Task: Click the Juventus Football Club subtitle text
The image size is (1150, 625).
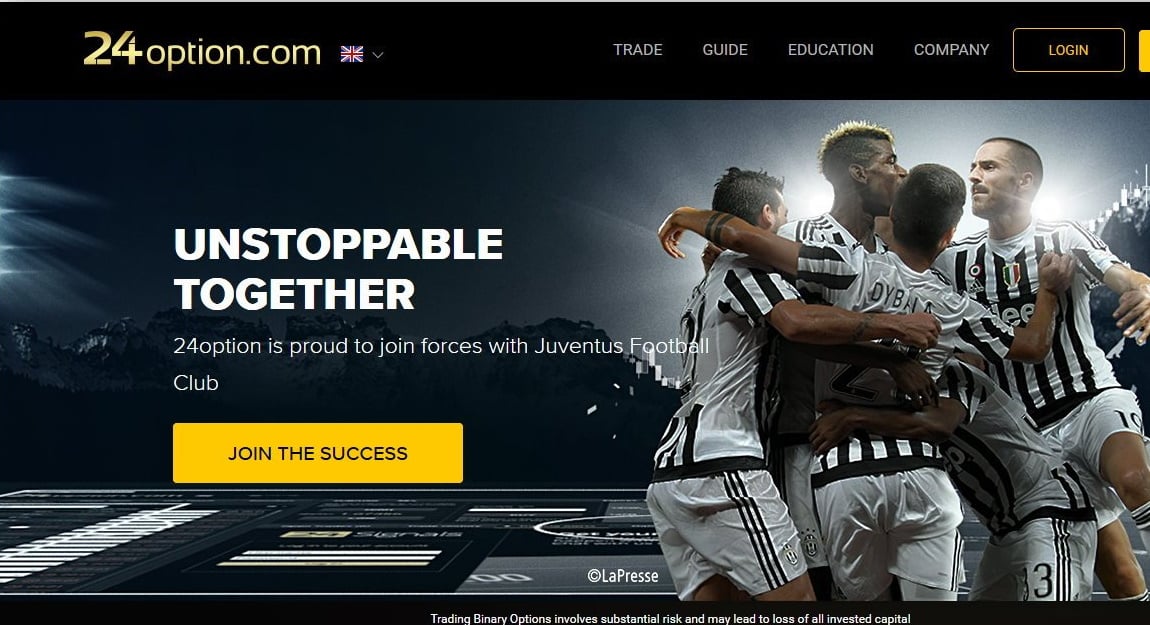Action: (441, 364)
